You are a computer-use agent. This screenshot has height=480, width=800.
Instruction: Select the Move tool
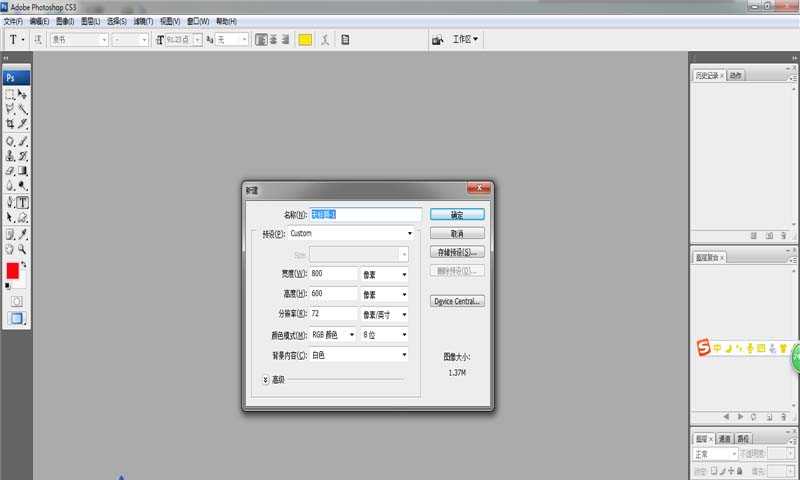[22, 94]
